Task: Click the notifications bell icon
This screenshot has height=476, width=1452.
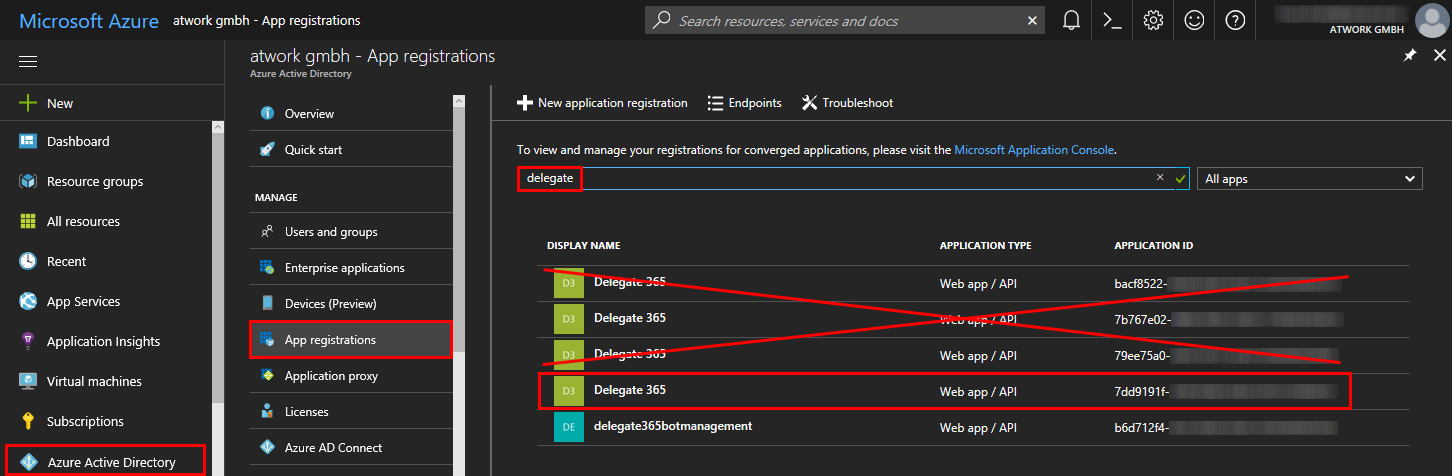Action: (1072, 20)
